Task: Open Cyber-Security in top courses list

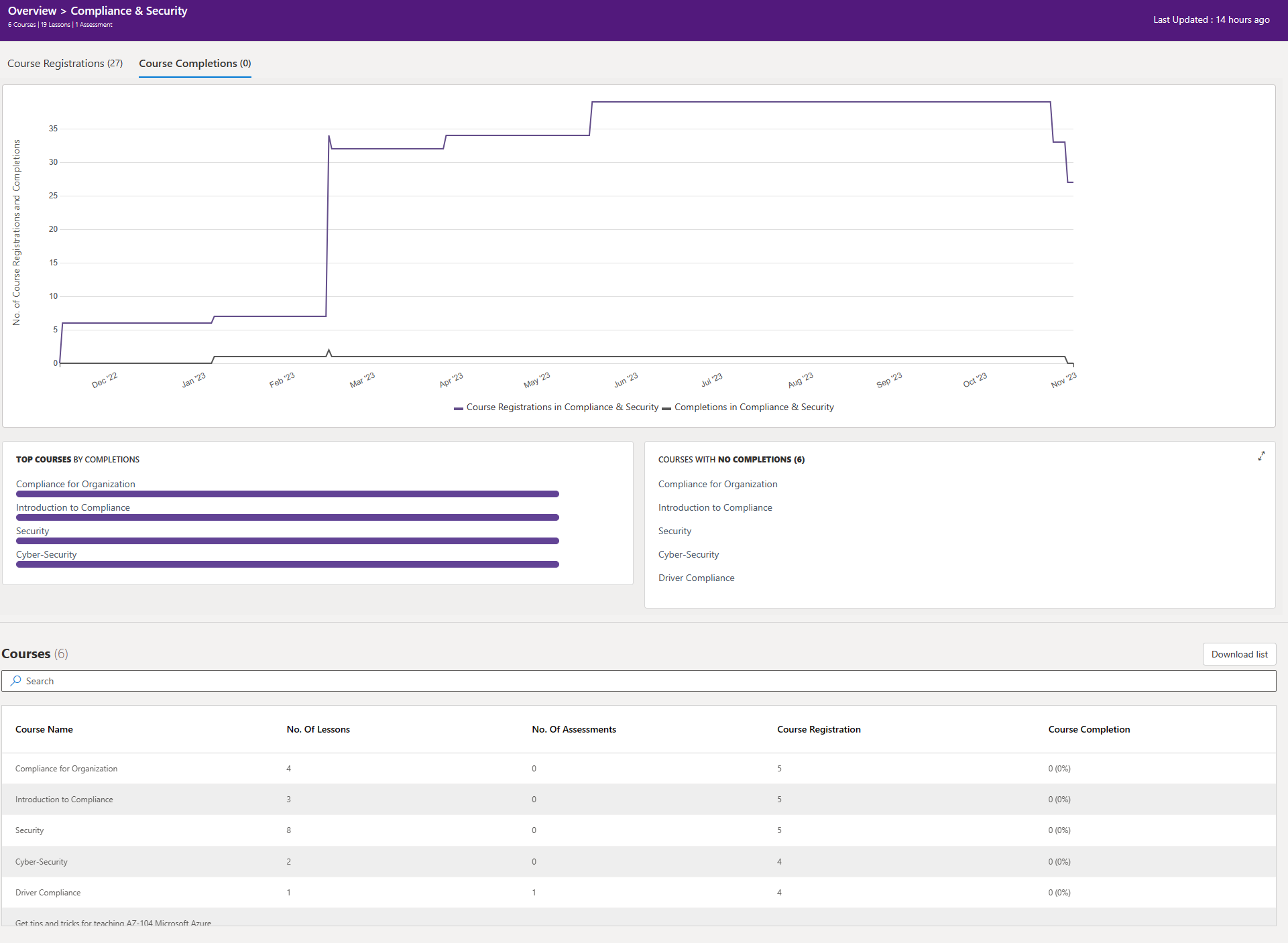Action: click(x=46, y=554)
